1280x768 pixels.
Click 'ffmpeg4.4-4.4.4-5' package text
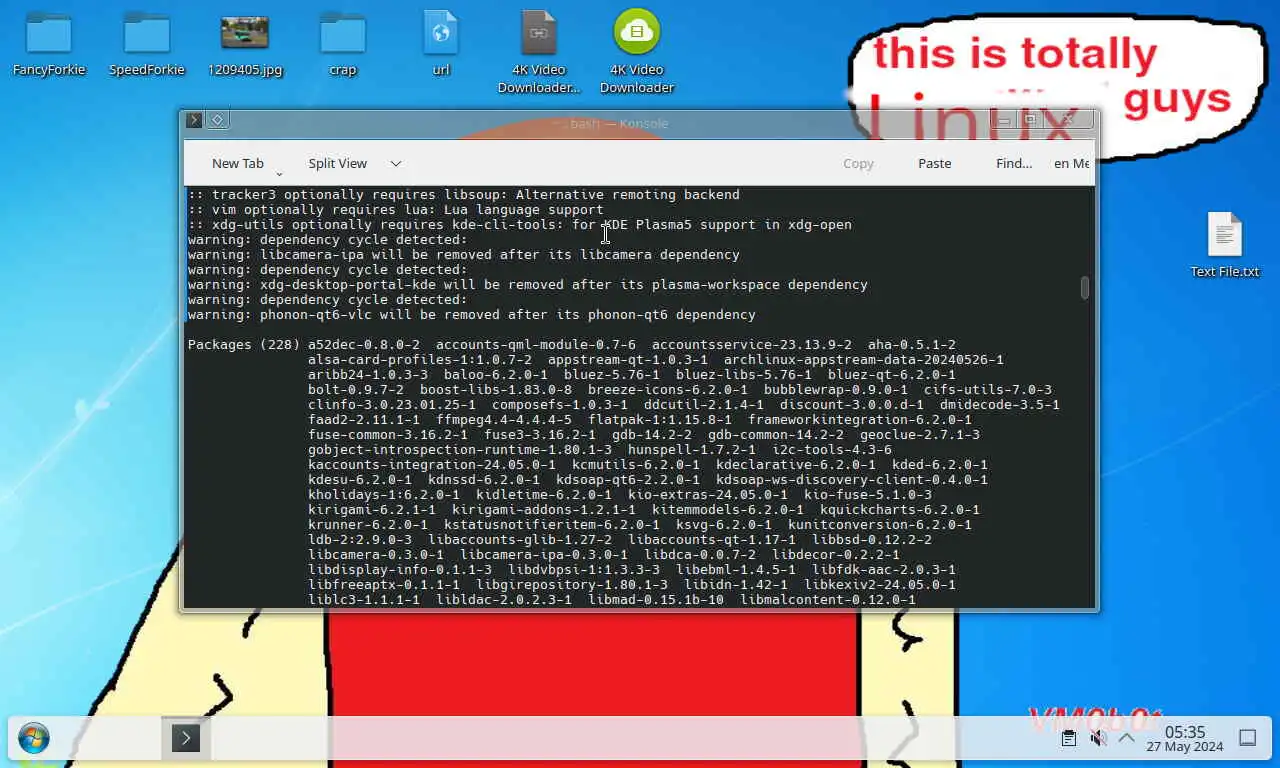504,420
